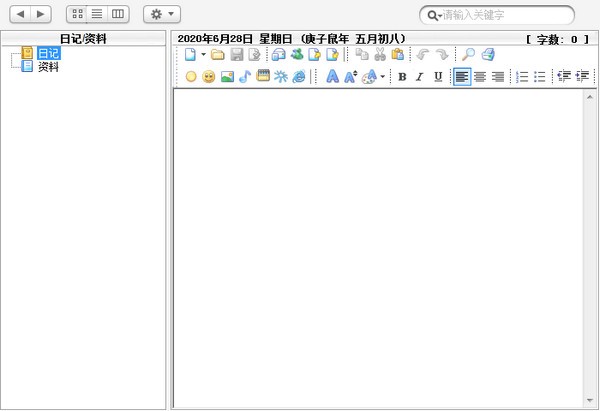
Task: Select 日记 in the tree
Action: [x=48, y=53]
